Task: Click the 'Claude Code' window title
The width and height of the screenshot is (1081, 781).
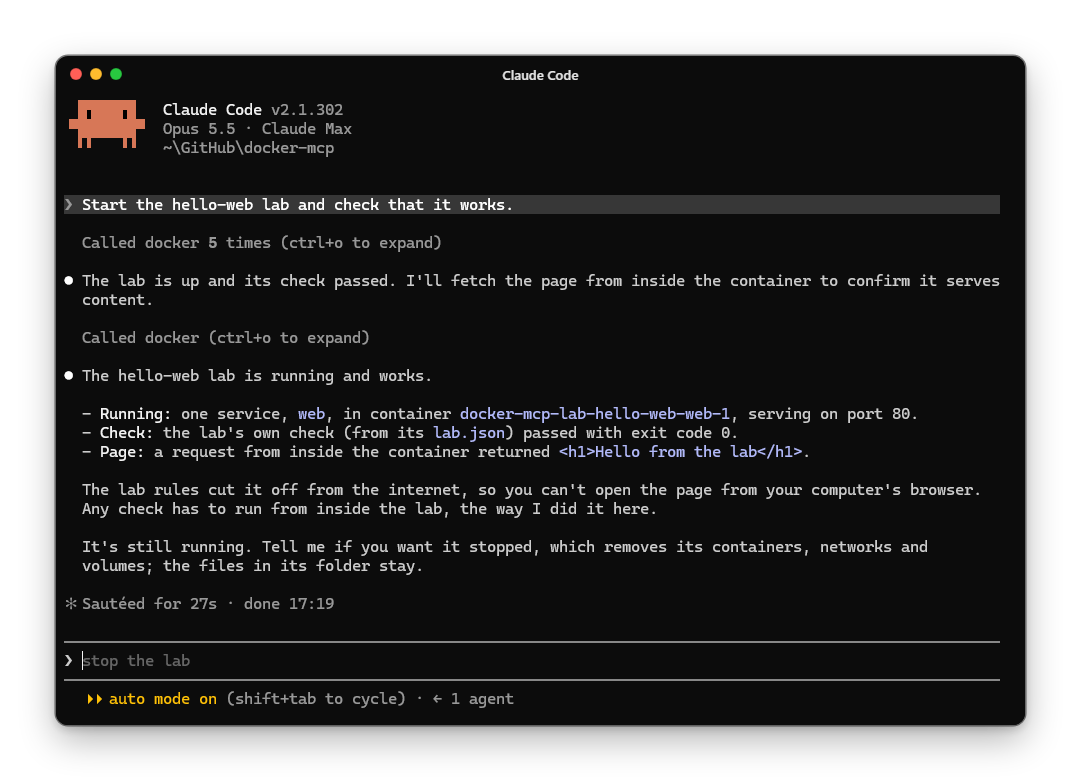Action: coord(540,76)
